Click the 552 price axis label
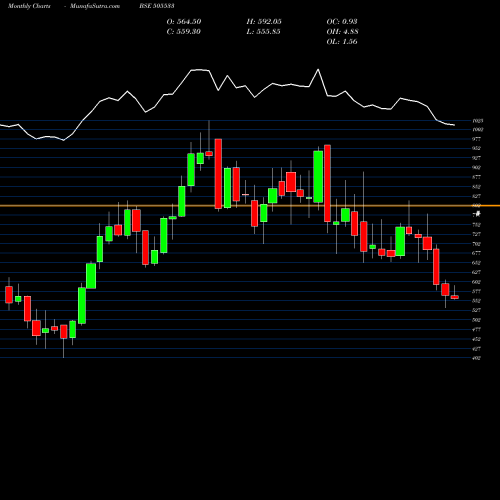The image size is (500, 500). (x=477, y=301)
